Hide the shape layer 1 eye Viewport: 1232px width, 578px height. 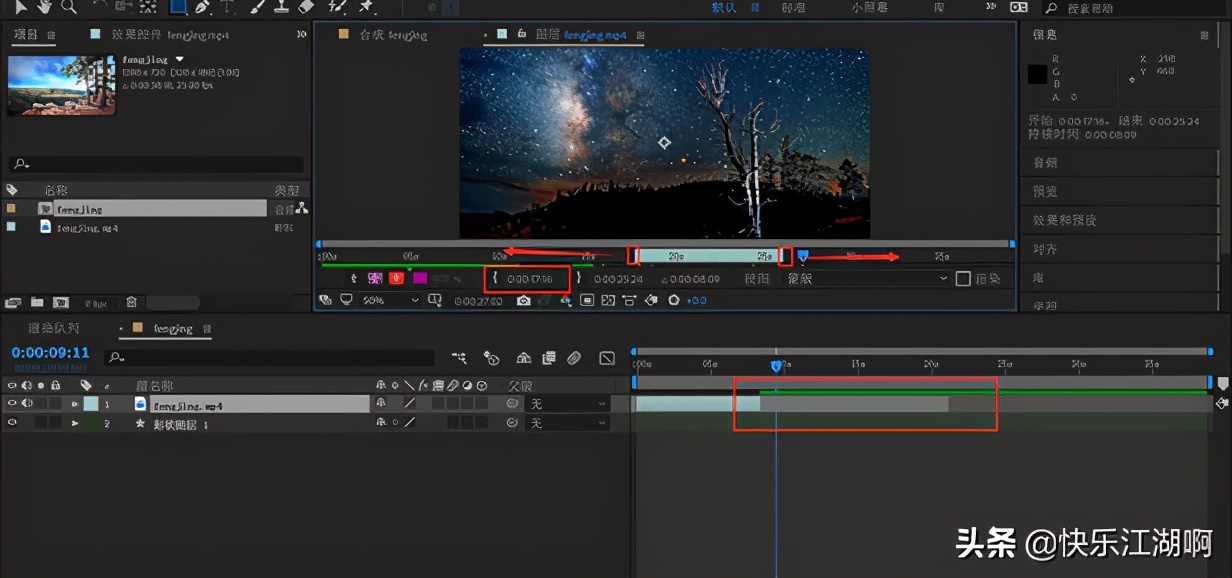click(x=12, y=423)
